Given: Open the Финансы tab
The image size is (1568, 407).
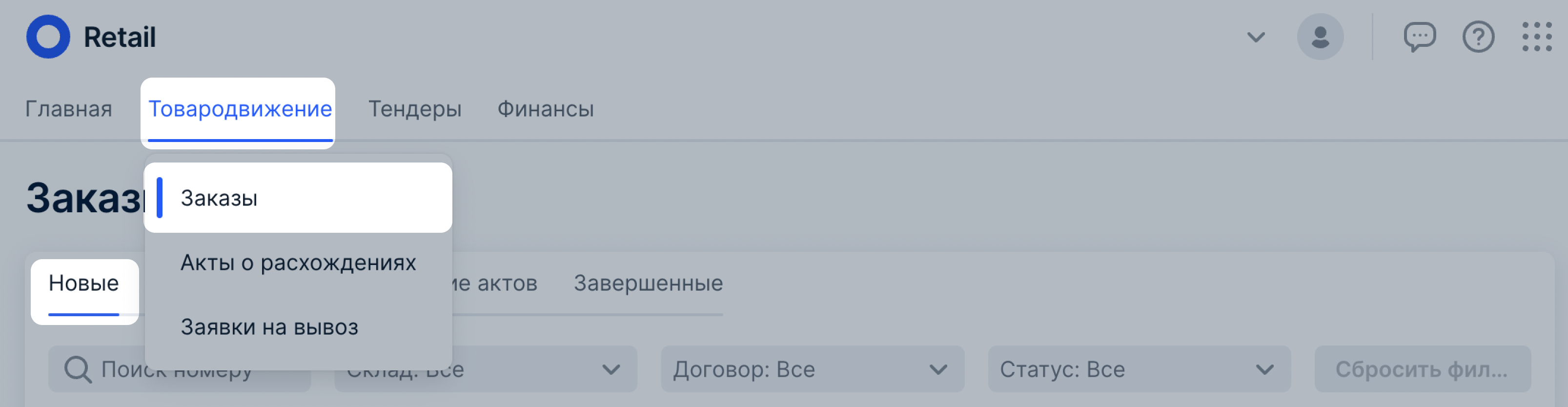Looking at the screenshot, I should [x=546, y=109].
